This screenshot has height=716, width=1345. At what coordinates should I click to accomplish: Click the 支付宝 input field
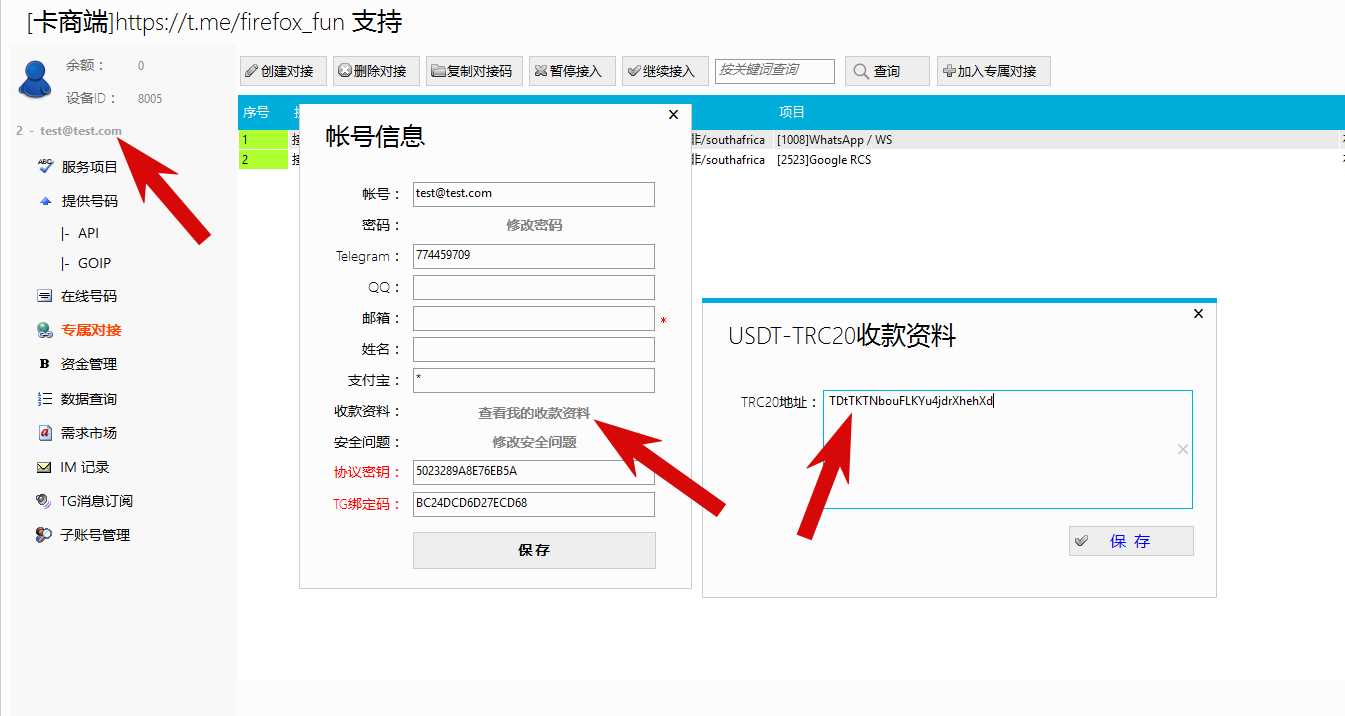click(534, 380)
